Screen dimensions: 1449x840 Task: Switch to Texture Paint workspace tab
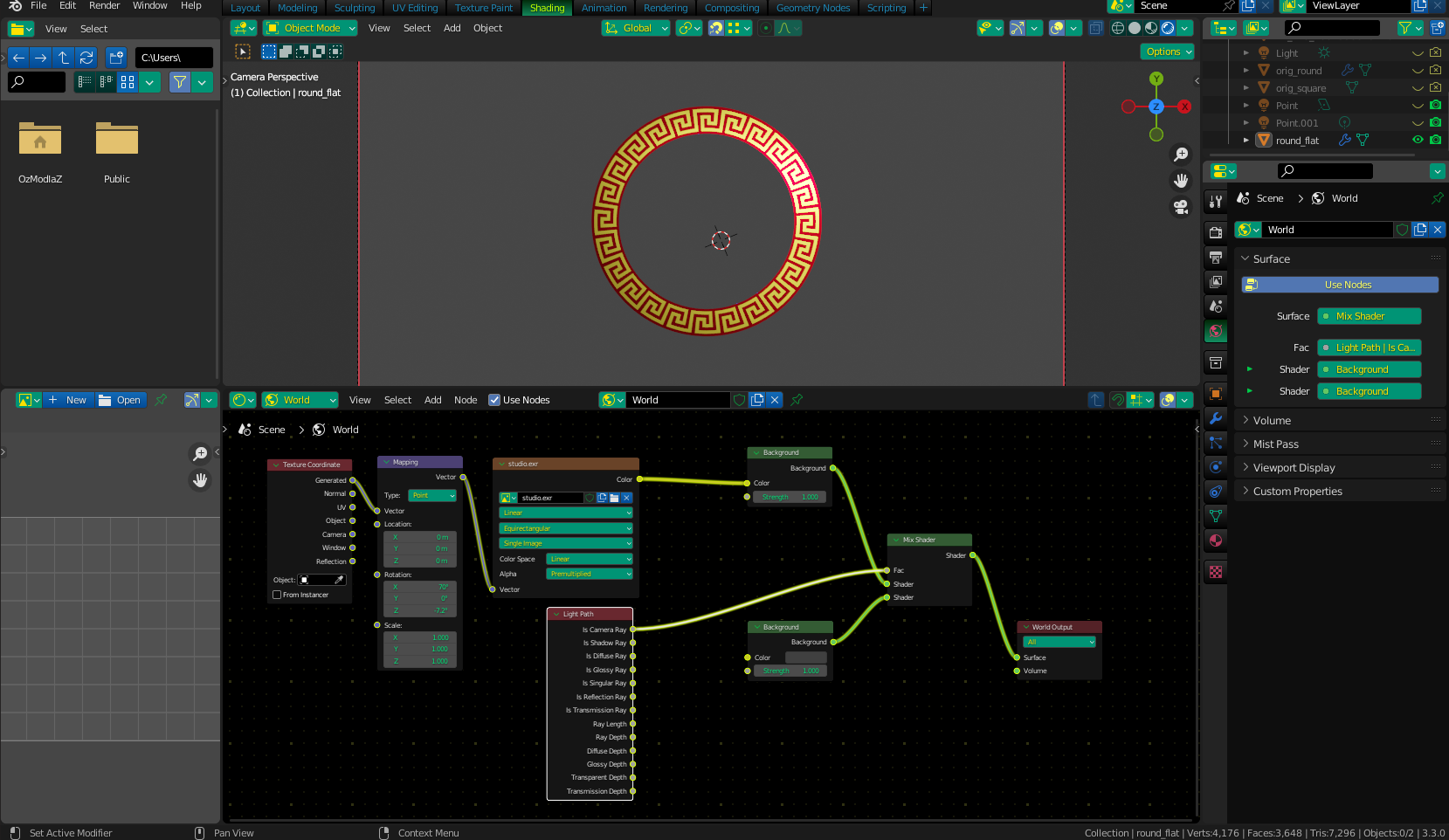484,8
